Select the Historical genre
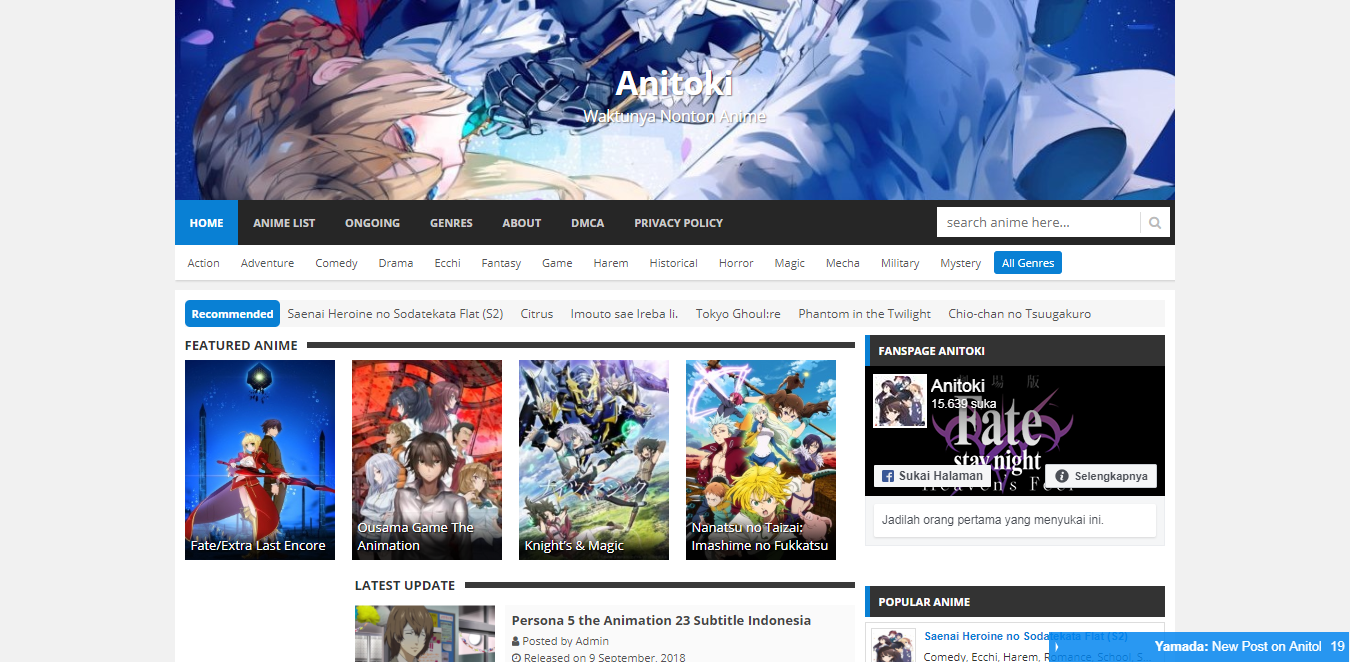 tap(673, 263)
